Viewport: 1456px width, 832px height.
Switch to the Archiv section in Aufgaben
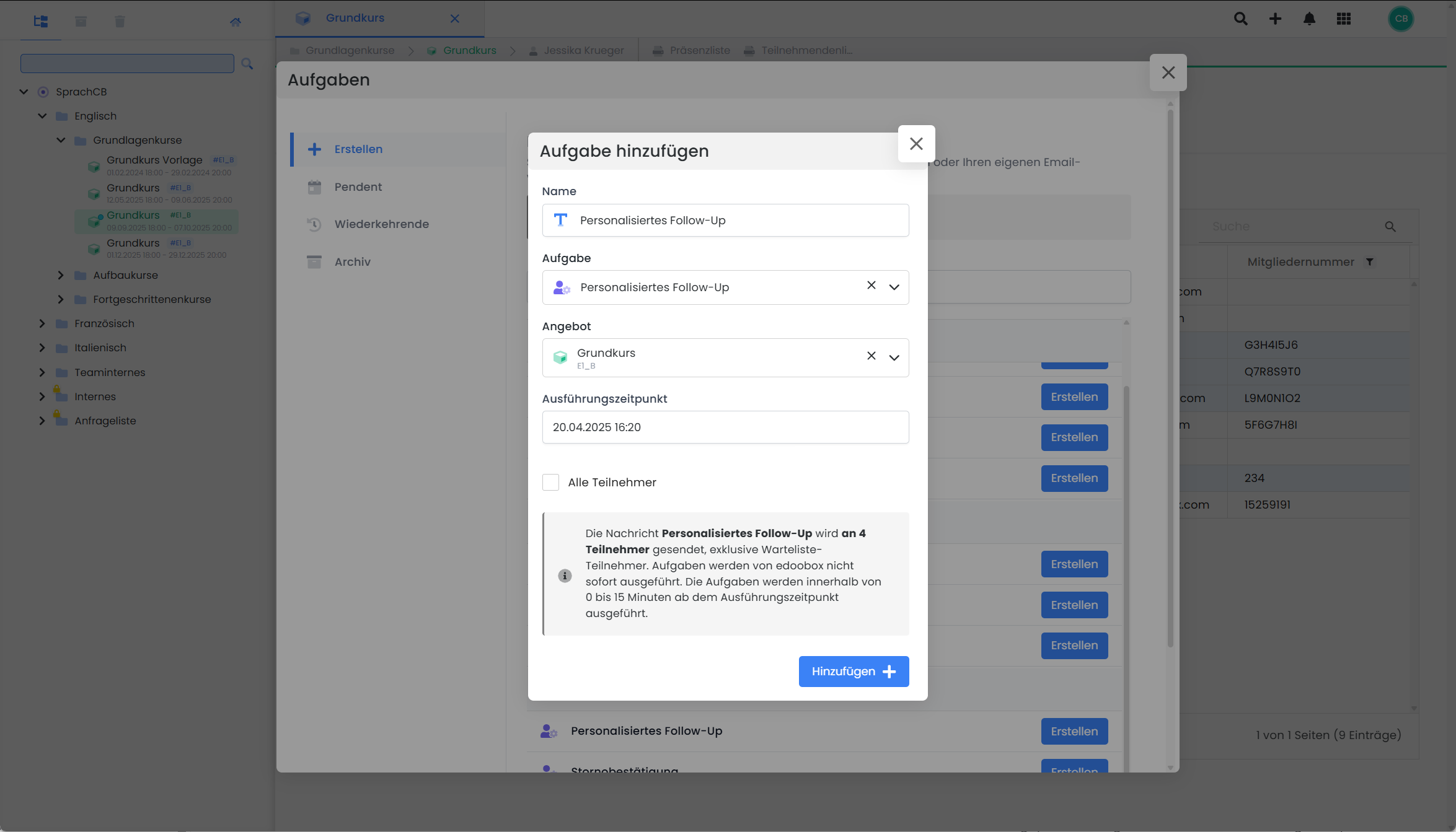[x=352, y=261]
